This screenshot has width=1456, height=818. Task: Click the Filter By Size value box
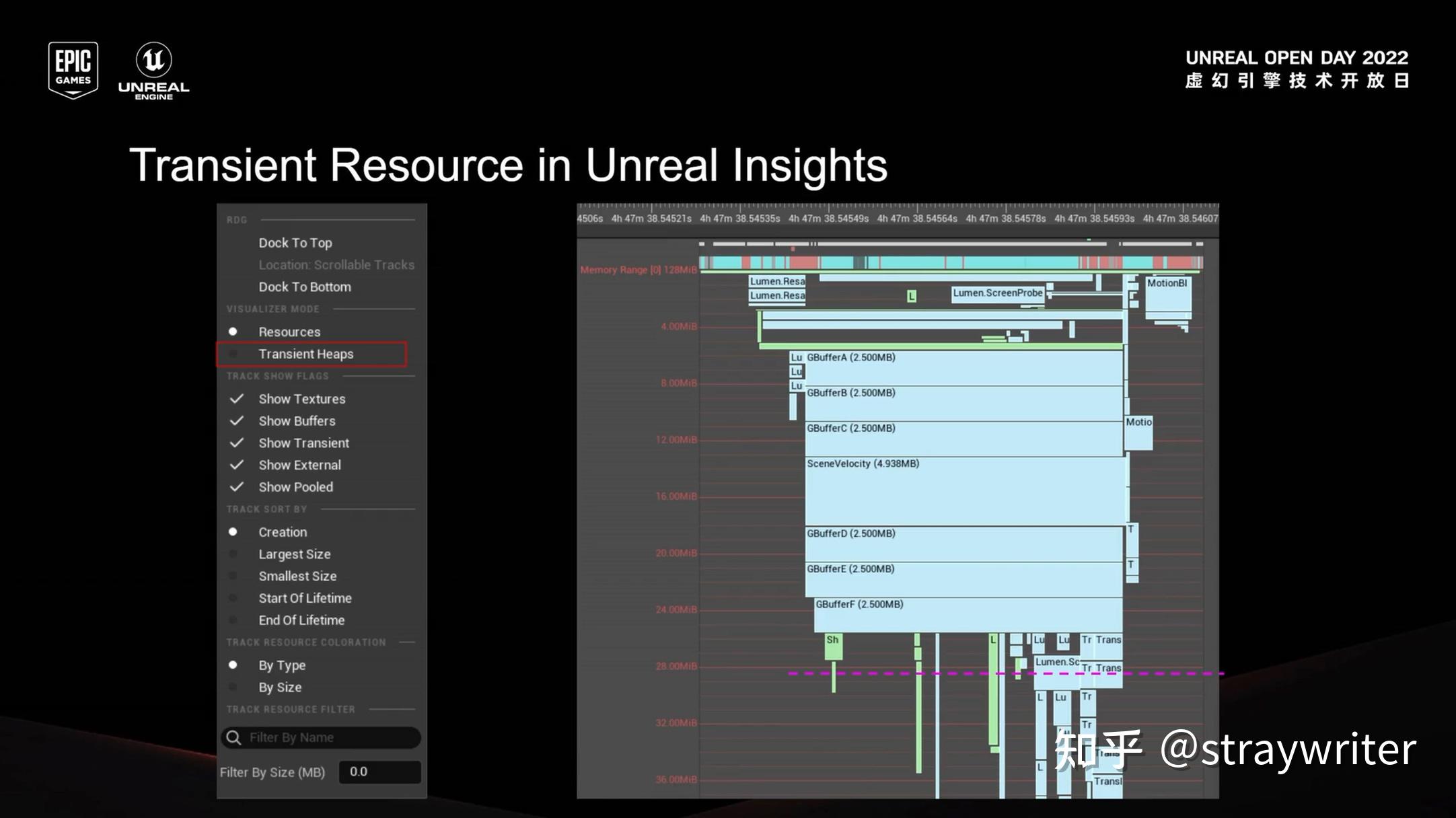[x=379, y=772]
